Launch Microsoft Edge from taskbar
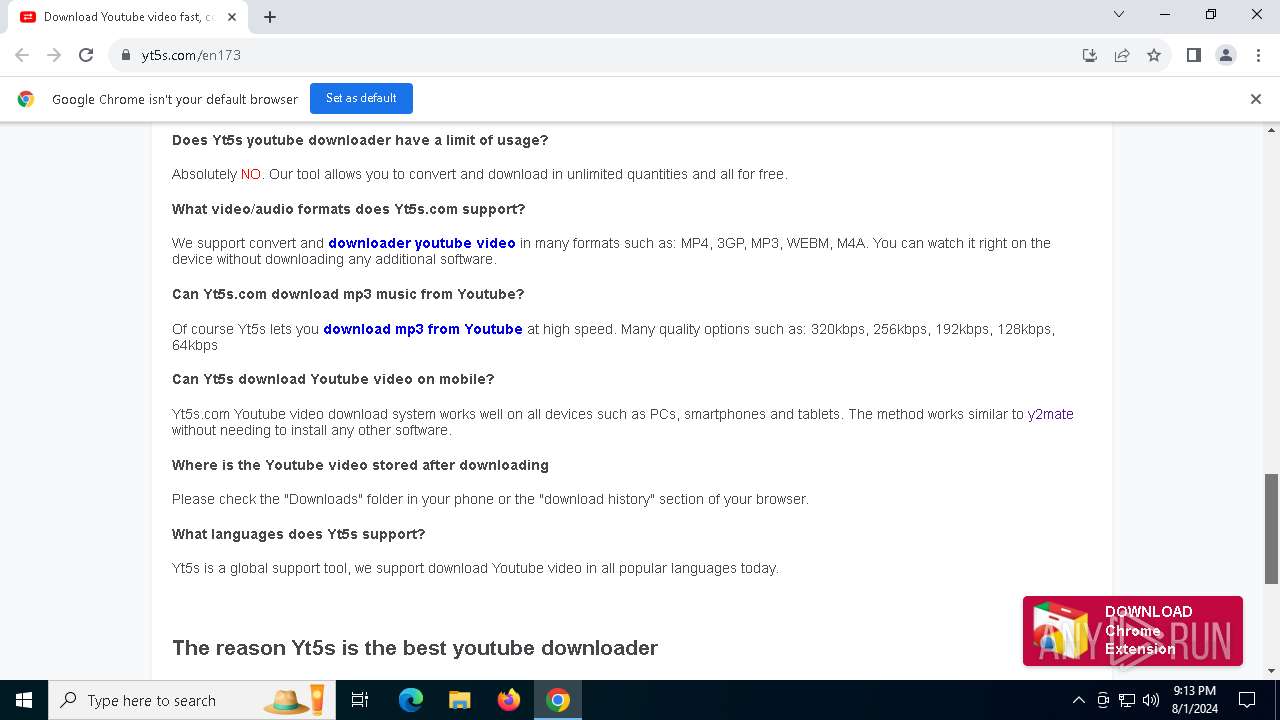Image resolution: width=1280 pixels, height=720 pixels. point(411,700)
